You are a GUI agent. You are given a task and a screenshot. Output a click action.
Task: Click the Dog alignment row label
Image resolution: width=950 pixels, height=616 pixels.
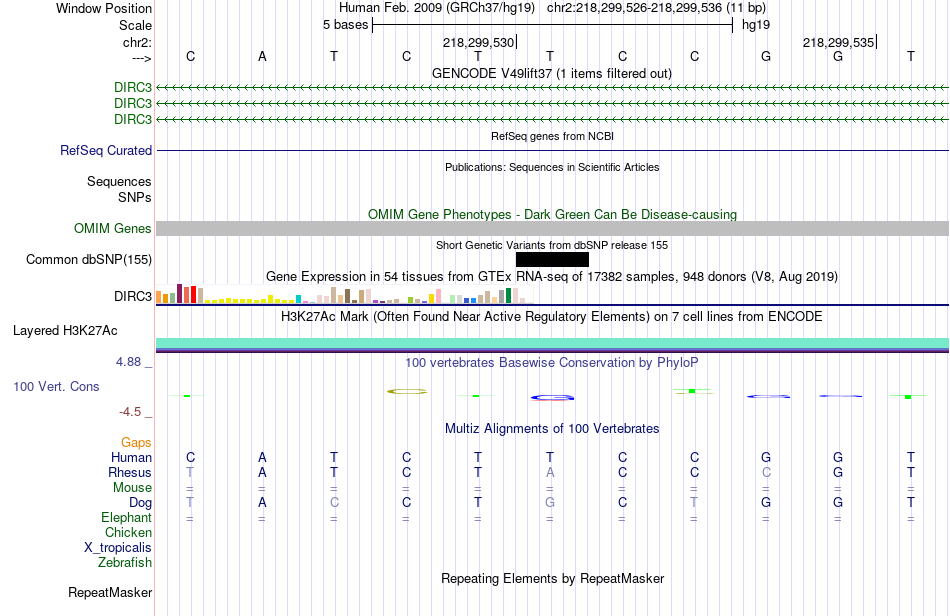[140, 503]
